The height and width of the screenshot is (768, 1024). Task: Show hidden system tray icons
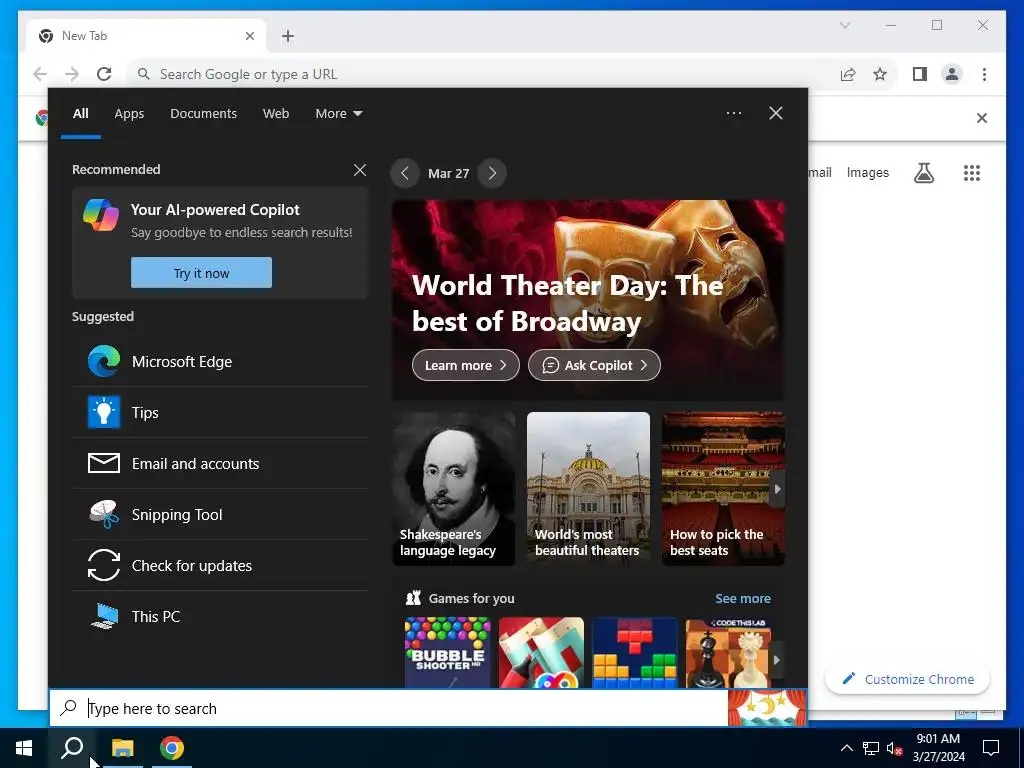[x=846, y=748]
